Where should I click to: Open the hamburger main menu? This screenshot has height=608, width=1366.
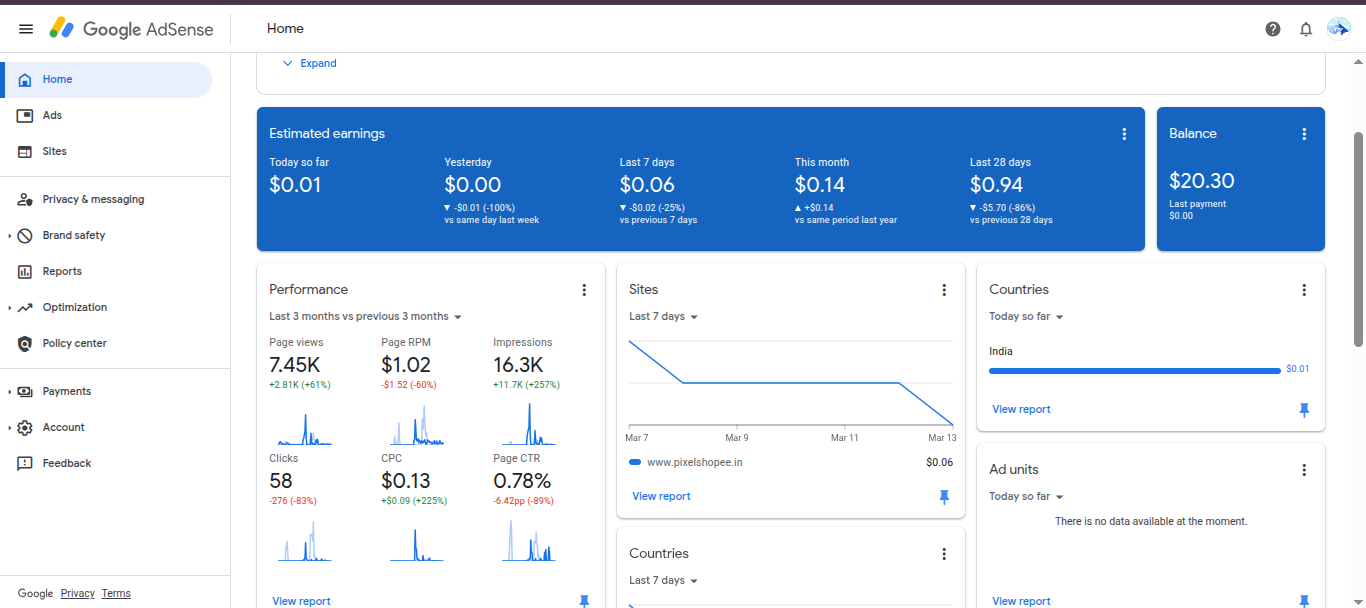coord(26,29)
